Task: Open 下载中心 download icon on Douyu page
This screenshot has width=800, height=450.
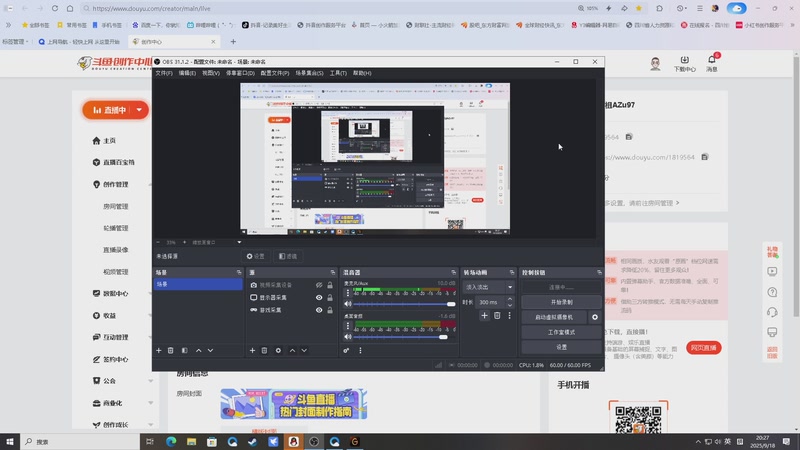Action: click(x=684, y=63)
